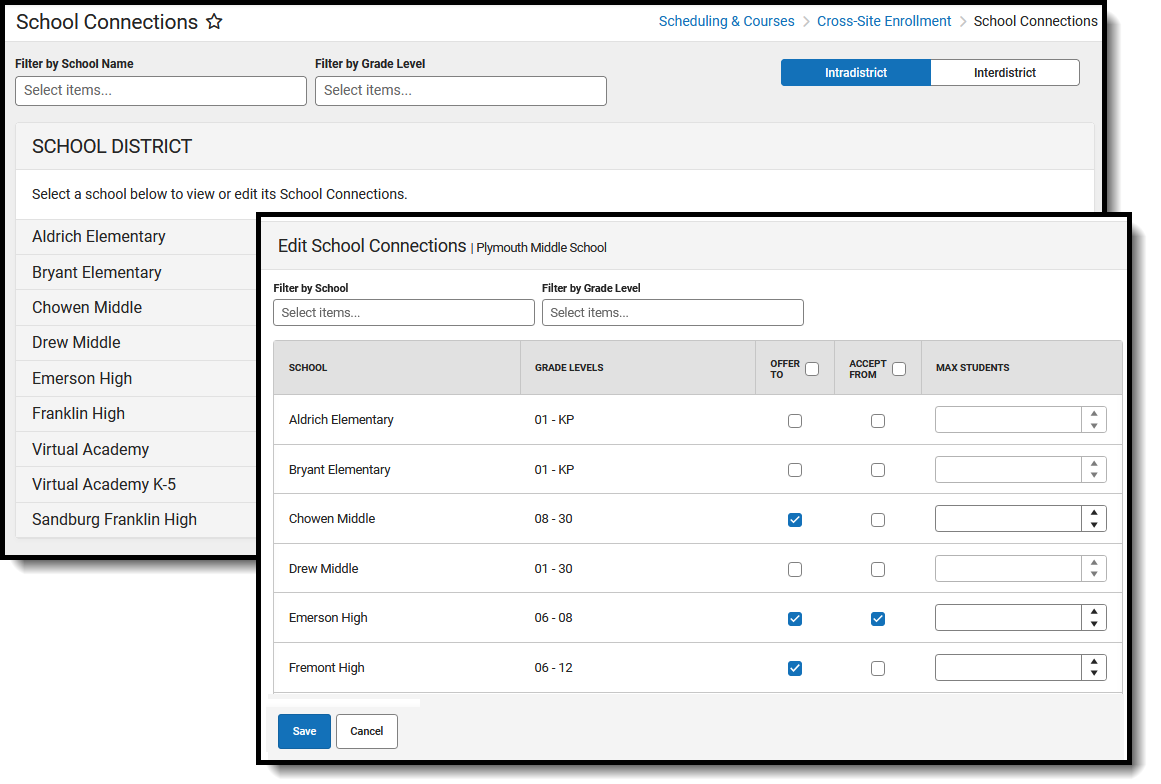1161x784 pixels.
Task: Go to the Cross-Site Enrollment breadcrumb
Action: tap(884, 21)
